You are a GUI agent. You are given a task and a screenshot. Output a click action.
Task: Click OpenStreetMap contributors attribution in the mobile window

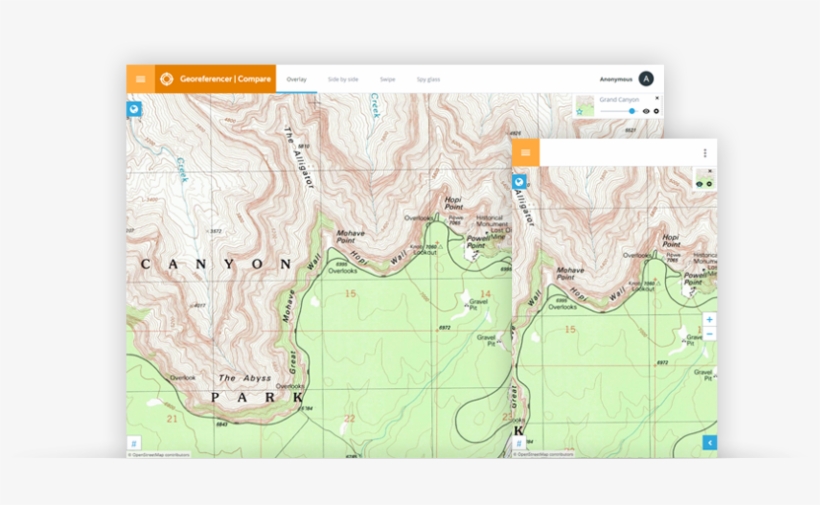(543, 454)
